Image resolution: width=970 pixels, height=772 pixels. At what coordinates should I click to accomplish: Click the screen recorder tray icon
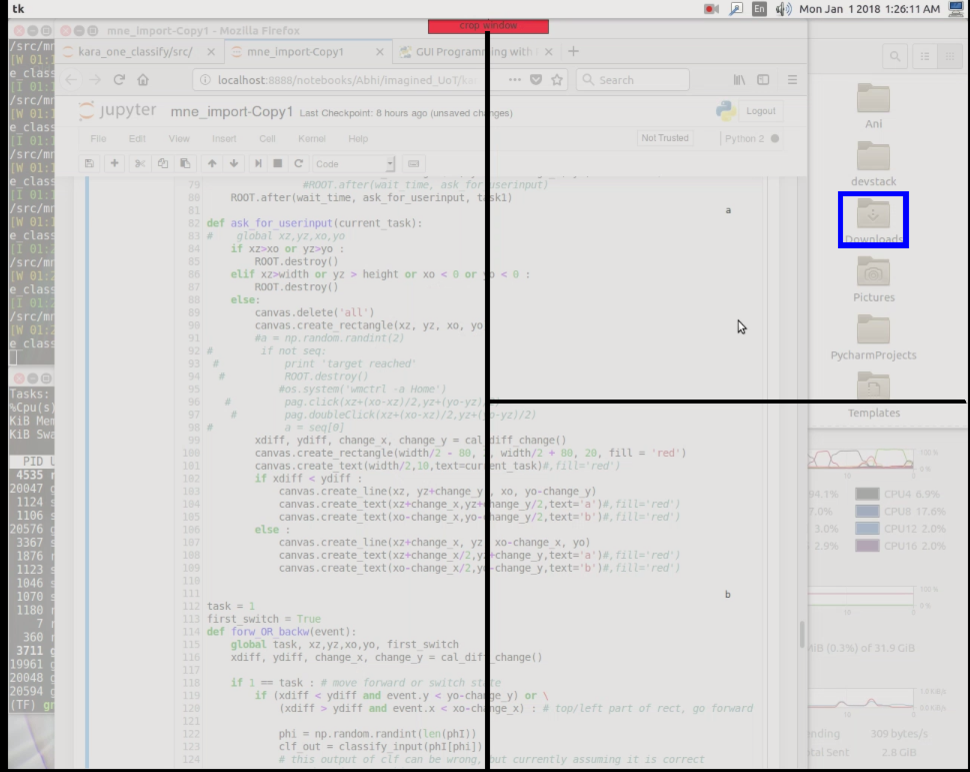711,9
